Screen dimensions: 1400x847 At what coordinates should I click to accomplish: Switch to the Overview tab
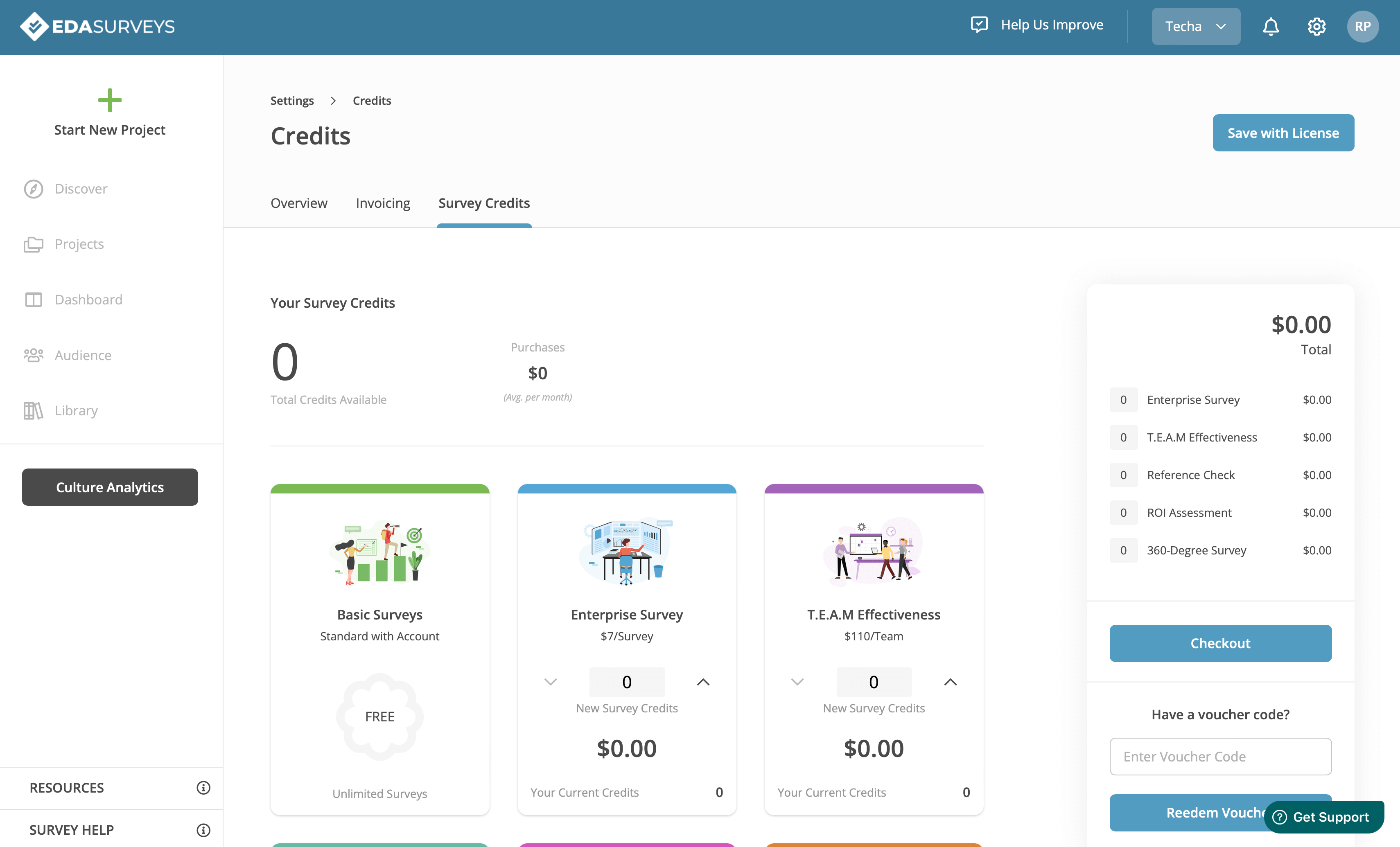point(299,203)
